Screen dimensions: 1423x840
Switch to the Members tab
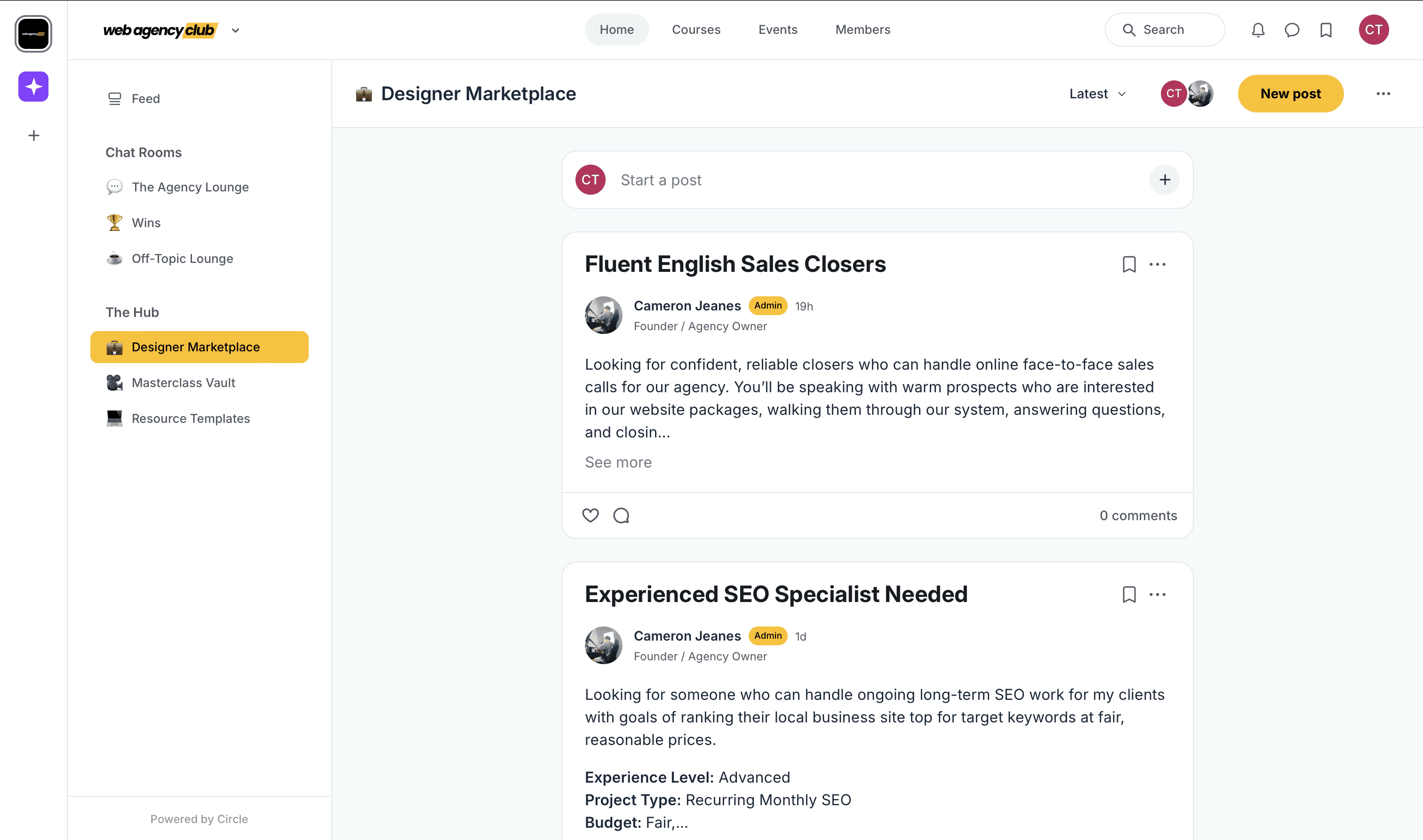863,30
